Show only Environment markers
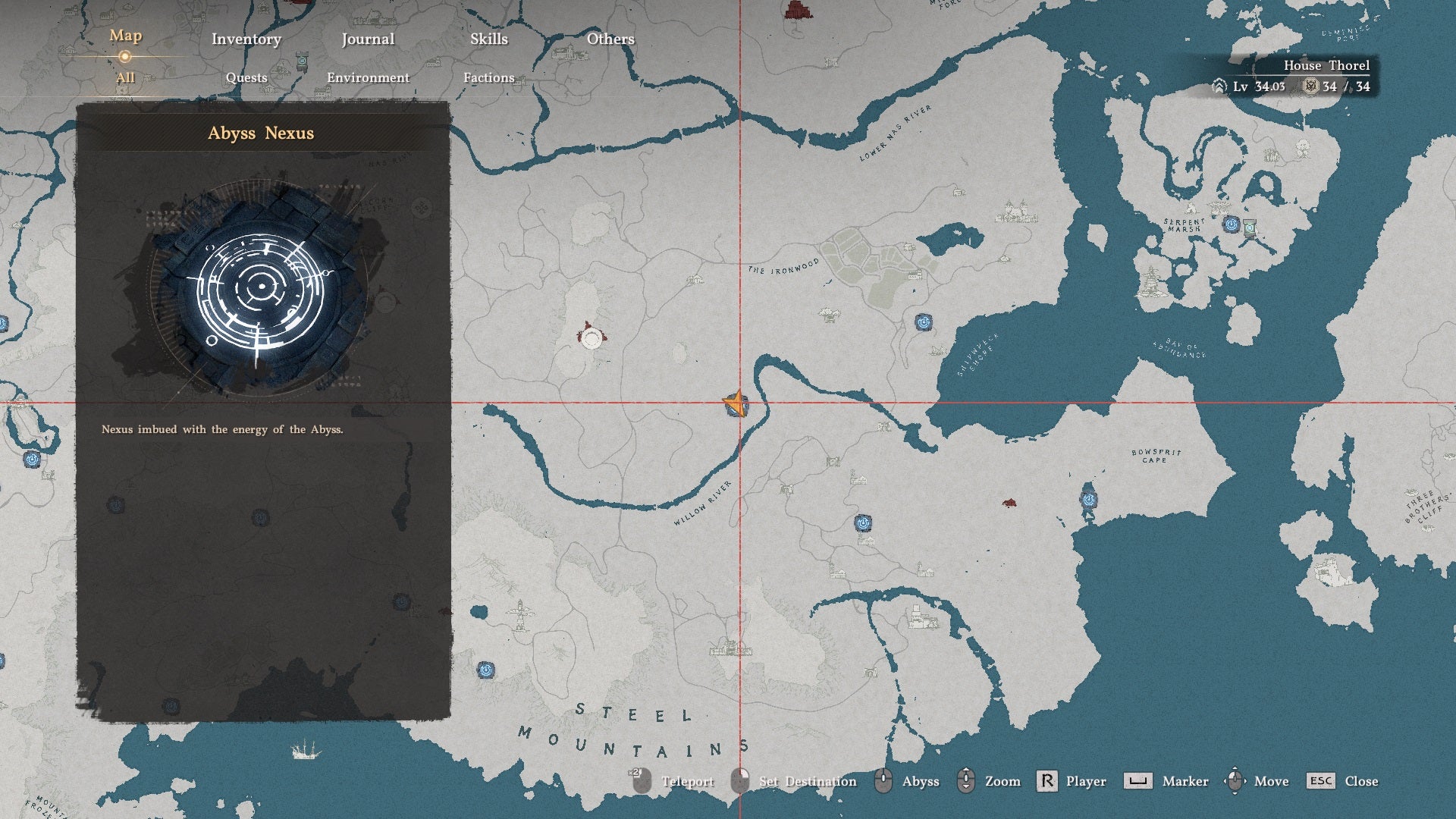The height and width of the screenshot is (819, 1456). [368, 77]
